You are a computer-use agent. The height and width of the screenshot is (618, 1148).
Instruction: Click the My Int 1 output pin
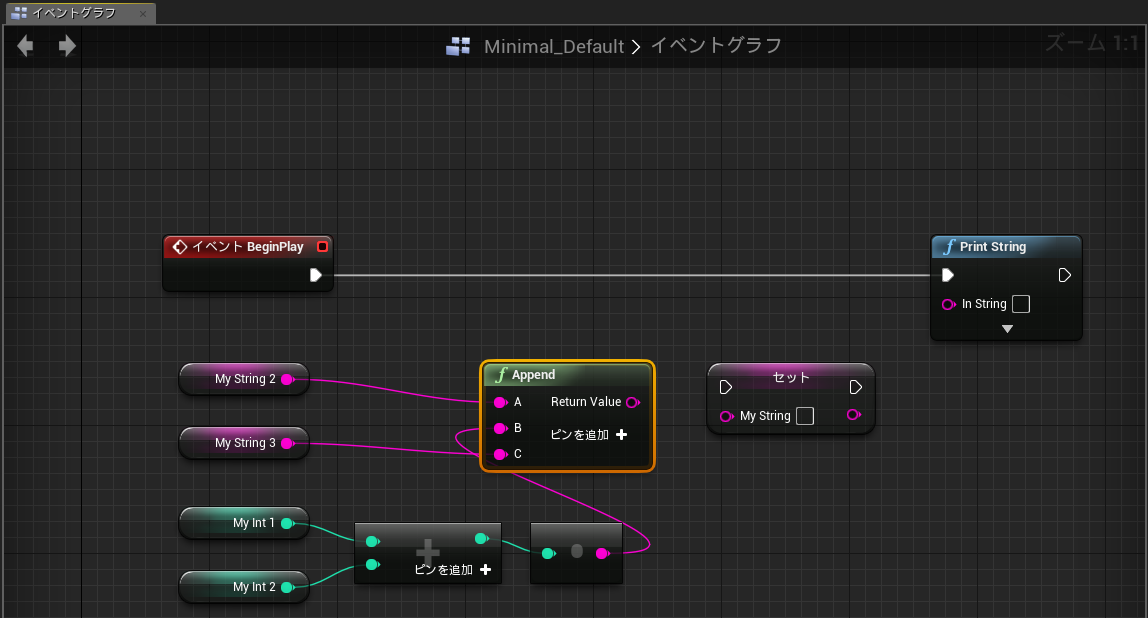tap(288, 523)
